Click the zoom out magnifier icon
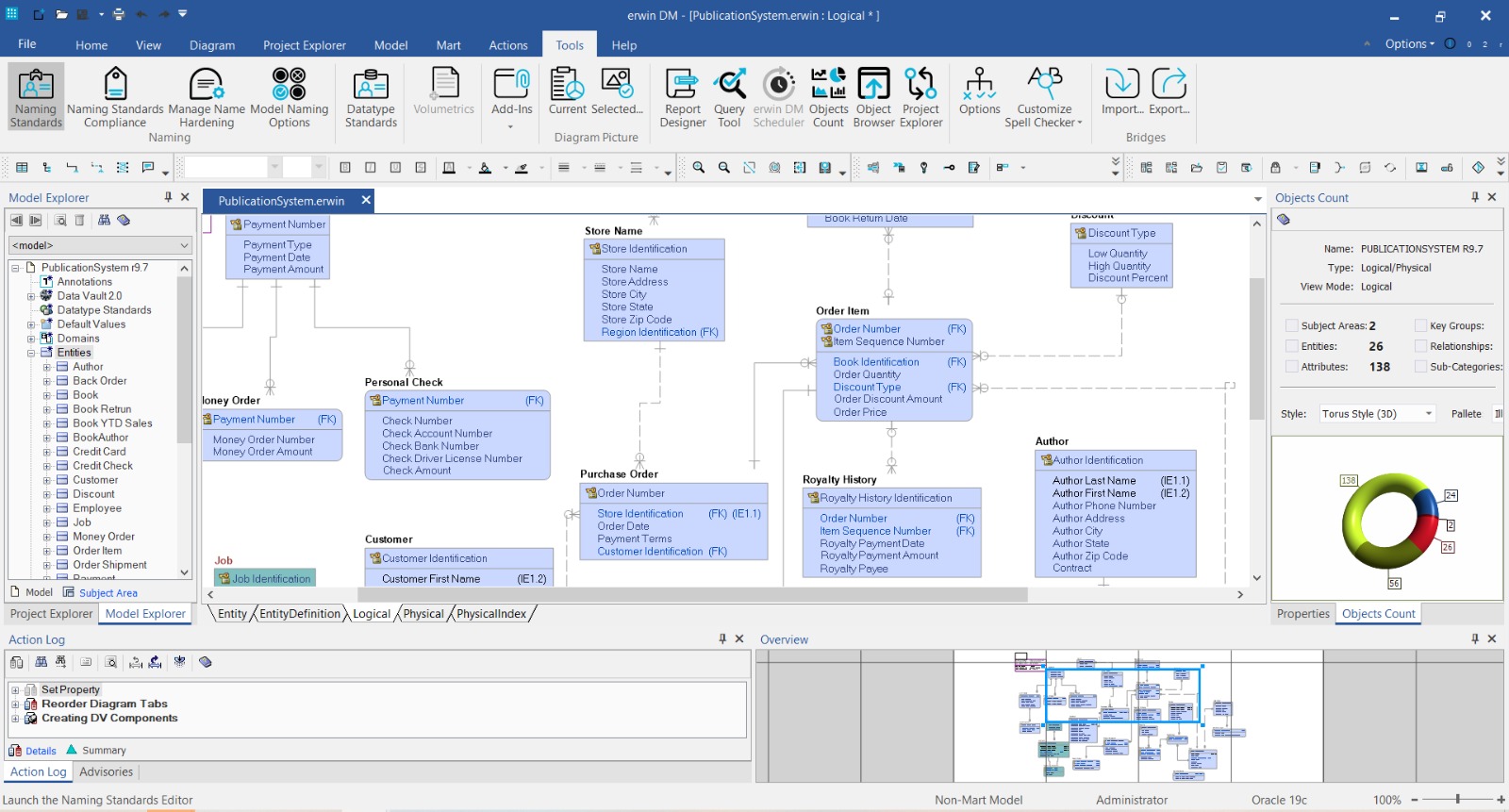This screenshot has height=812, width=1509. click(724, 168)
